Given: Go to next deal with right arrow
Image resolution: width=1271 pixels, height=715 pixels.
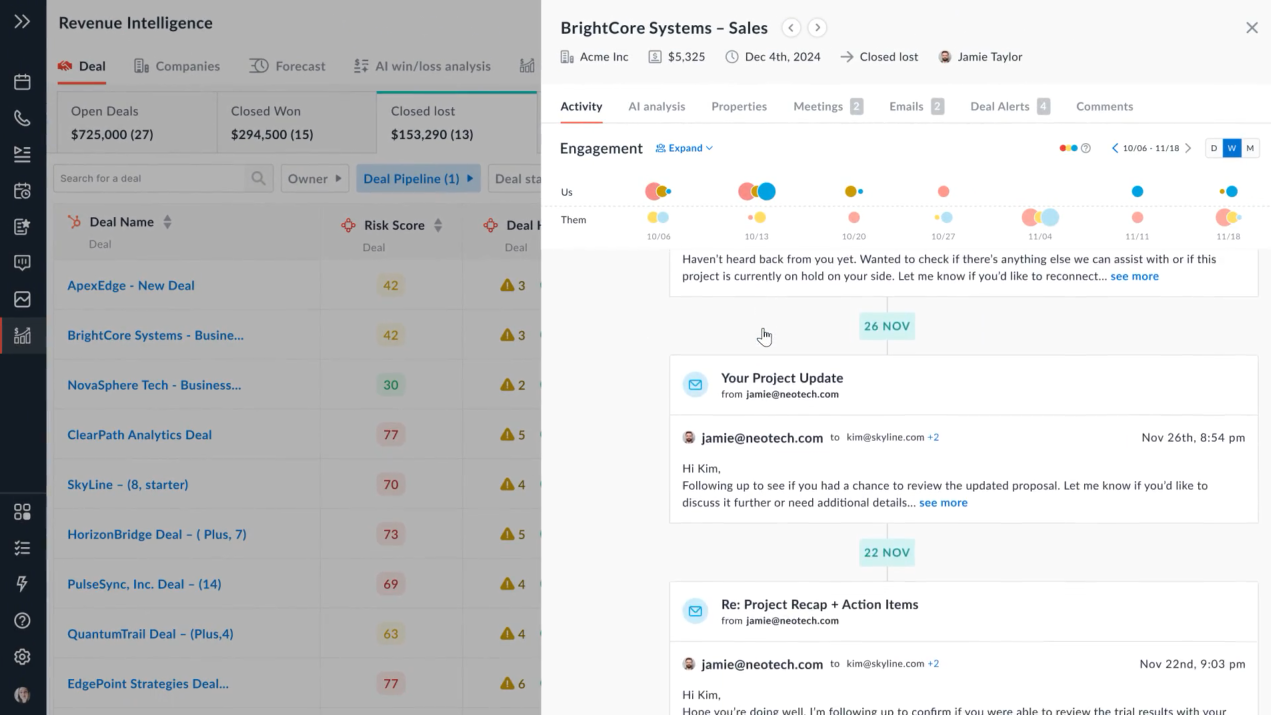Looking at the screenshot, I should point(817,28).
